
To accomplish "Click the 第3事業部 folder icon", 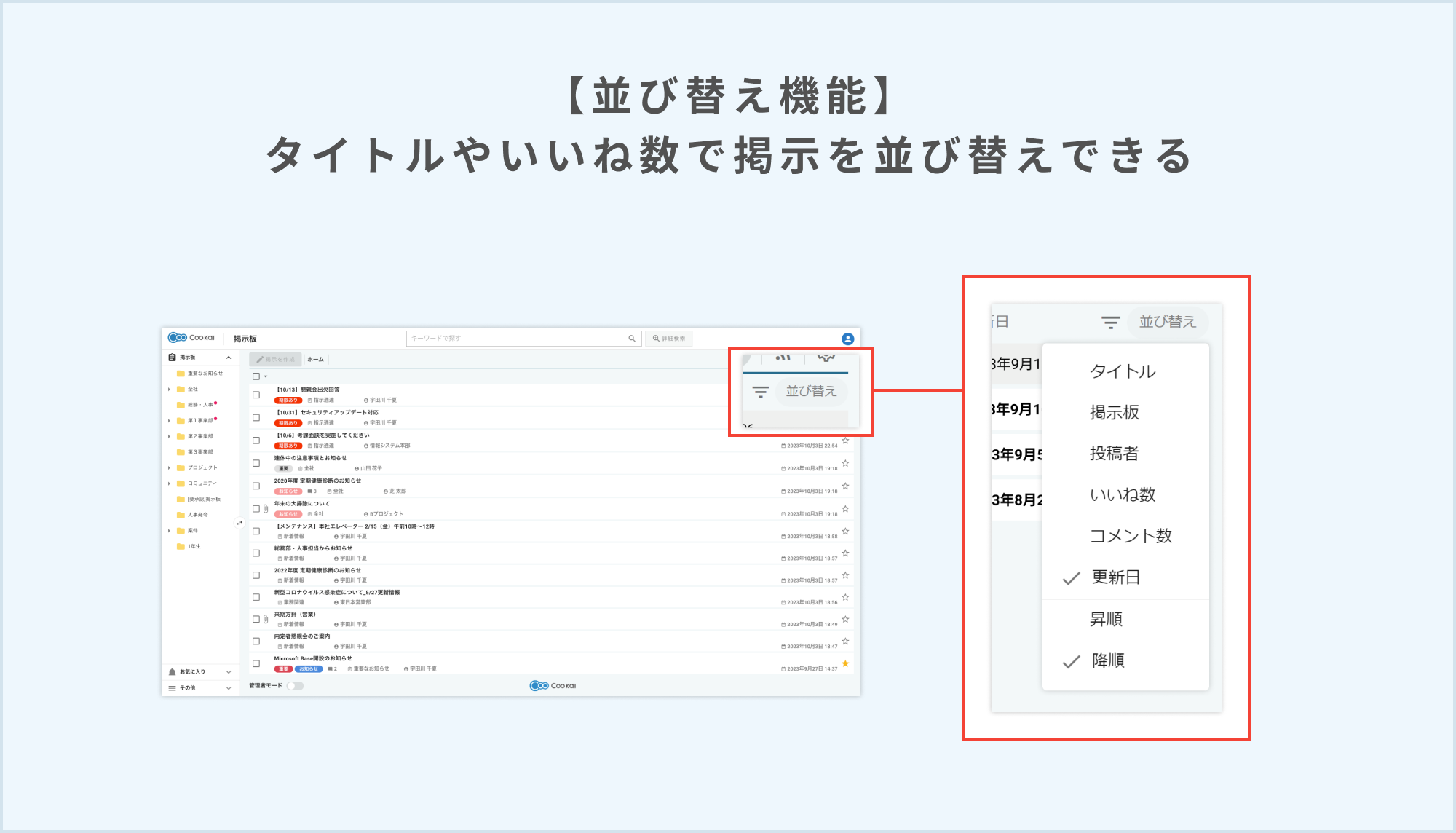I will coord(181,452).
